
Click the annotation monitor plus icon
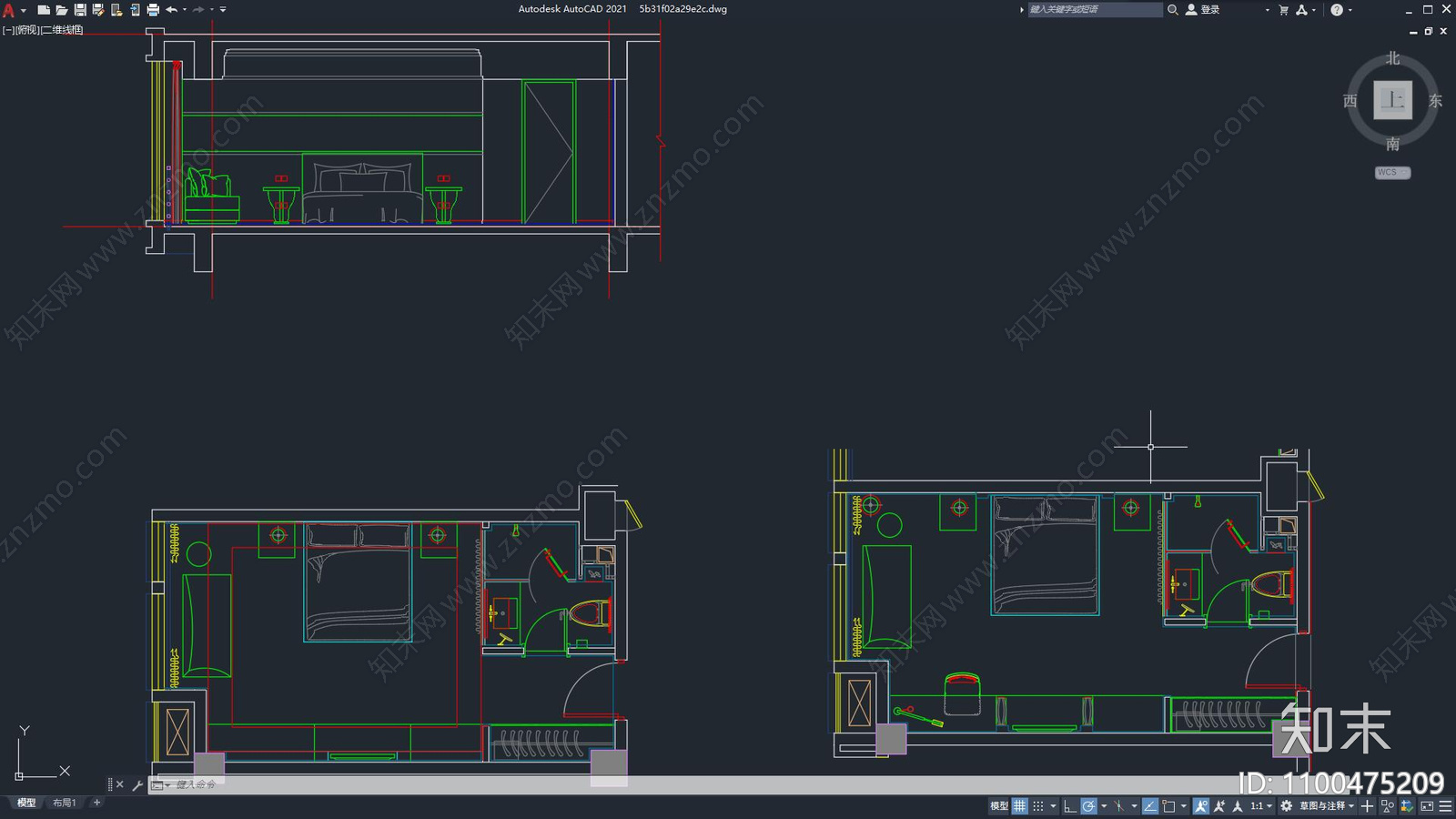1367,805
